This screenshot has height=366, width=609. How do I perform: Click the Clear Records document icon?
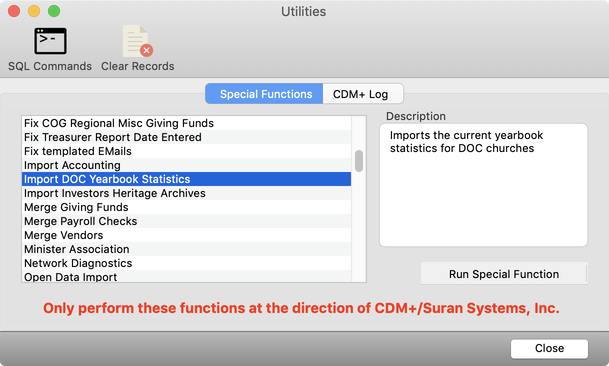[137, 41]
